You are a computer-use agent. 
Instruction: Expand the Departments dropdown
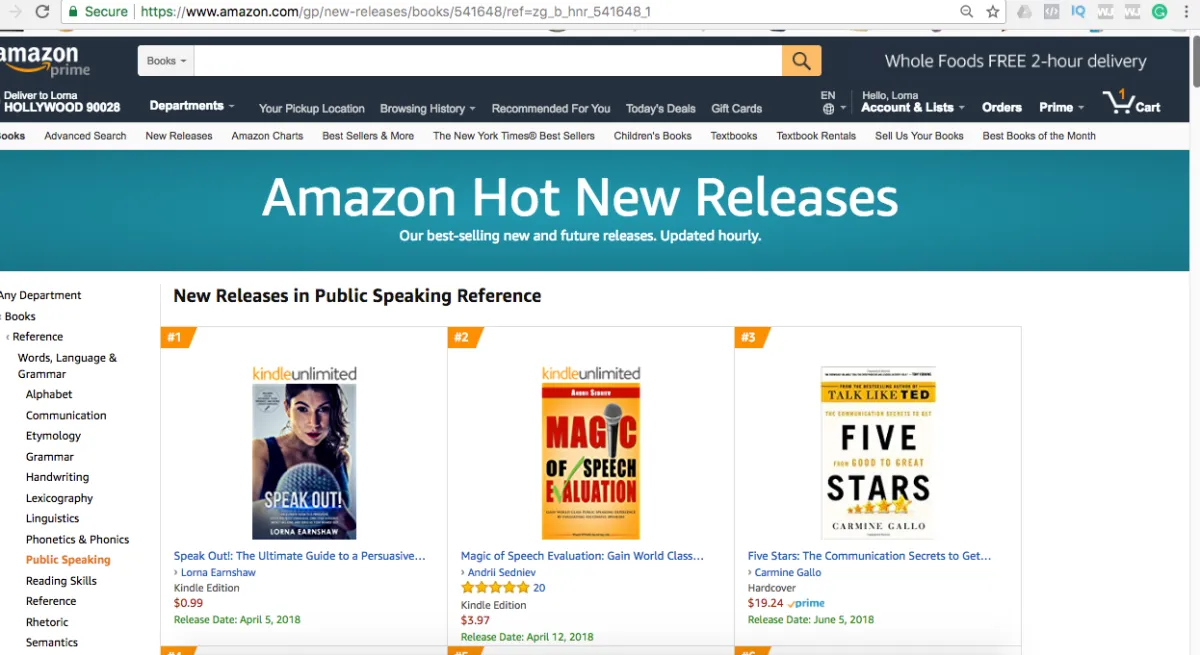[x=191, y=106]
